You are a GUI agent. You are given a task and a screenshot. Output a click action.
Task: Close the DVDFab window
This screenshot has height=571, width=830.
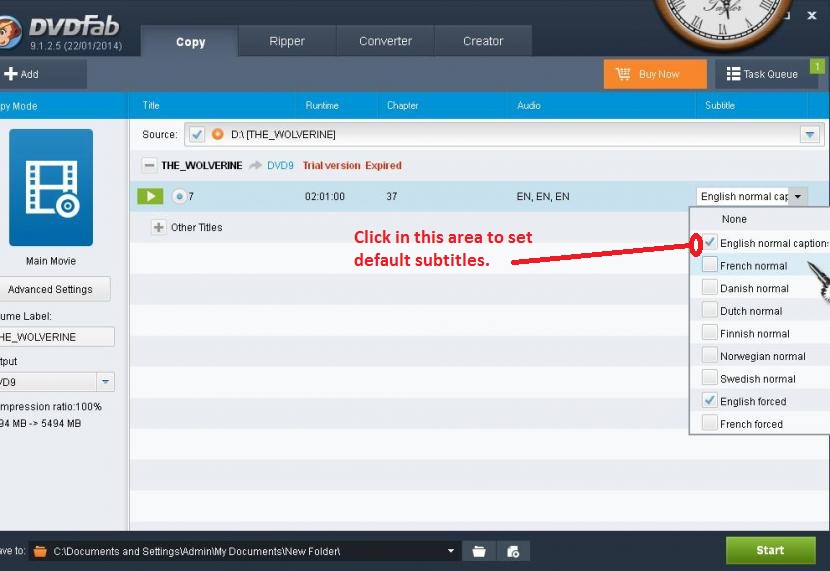(811, 16)
